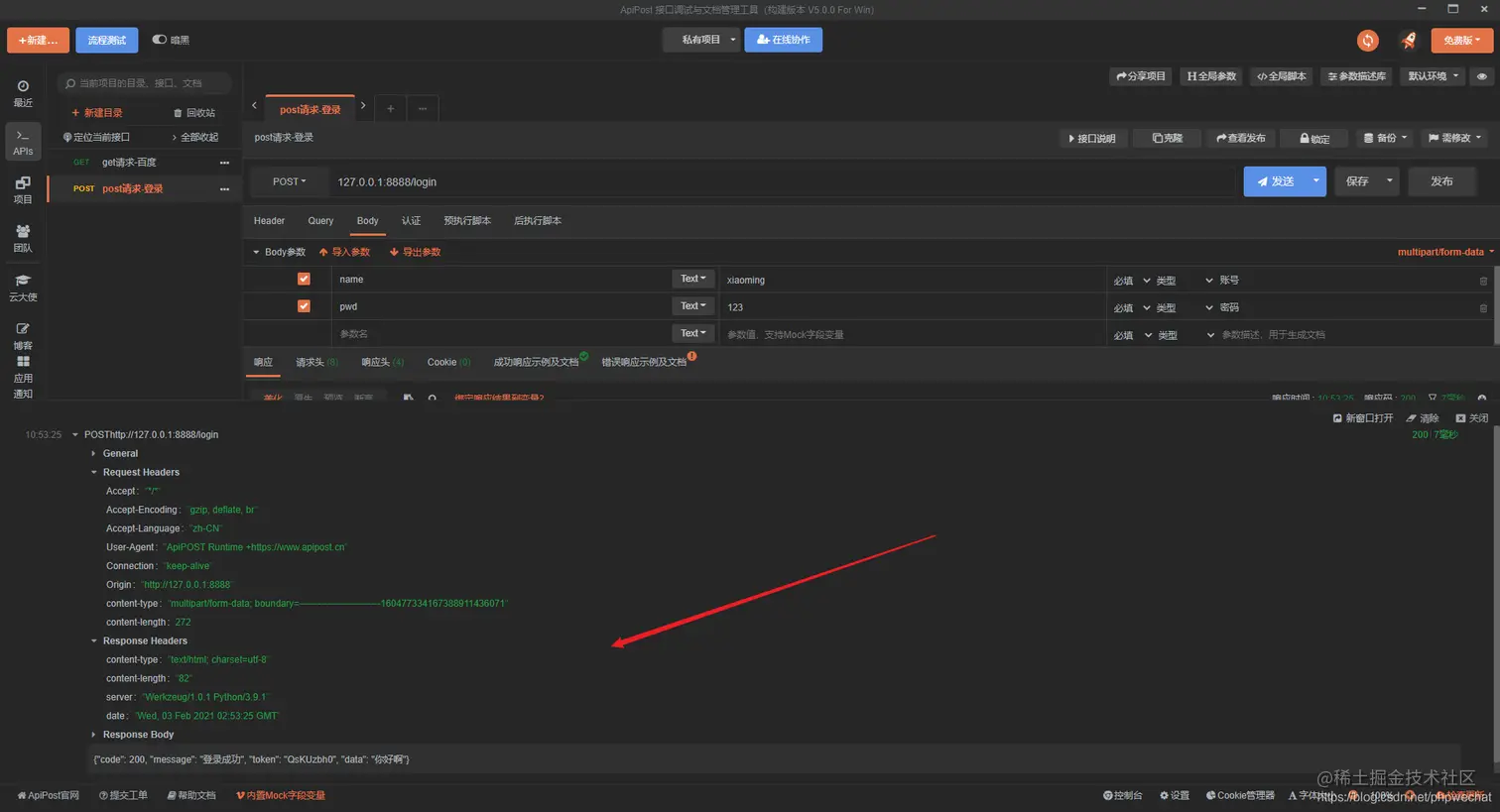Open the Text type dropdown for pwd
The height and width of the screenshot is (812, 1500).
pos(693,306)
